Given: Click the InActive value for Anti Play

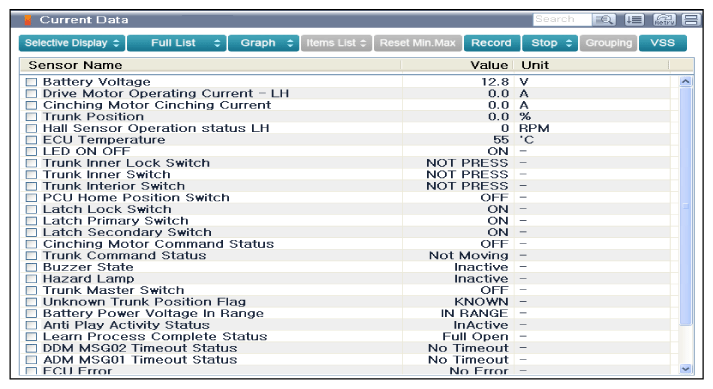Looking at the screenshot, I should click(481, 325).
